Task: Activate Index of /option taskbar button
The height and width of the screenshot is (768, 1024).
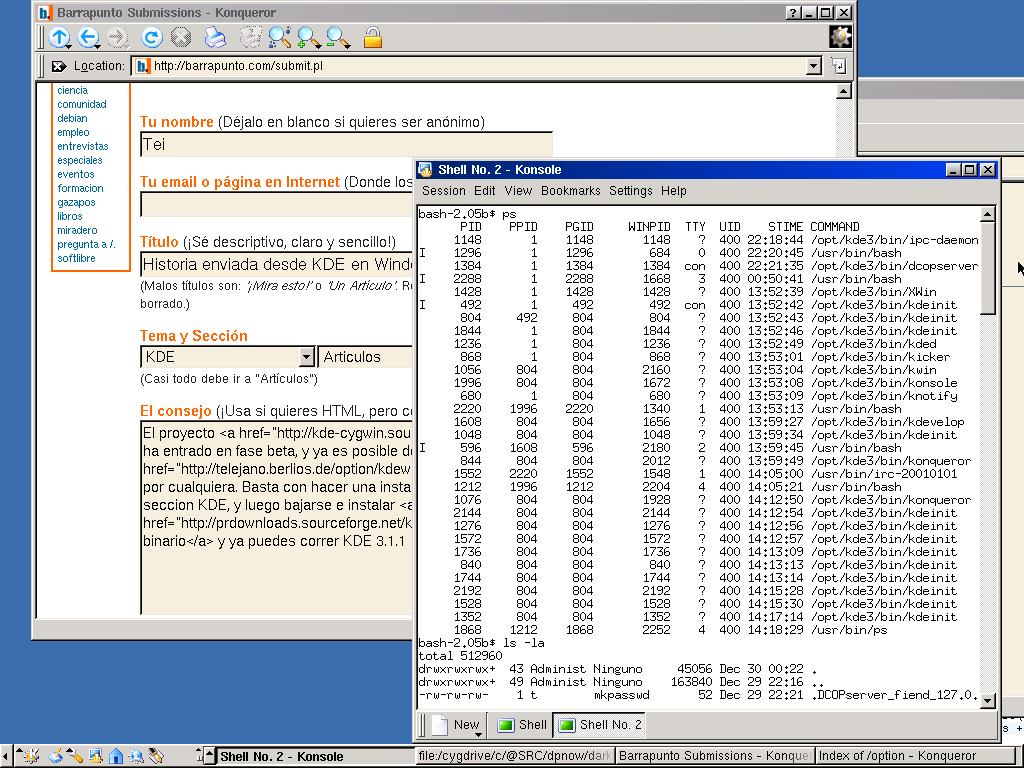Action: 914,756
